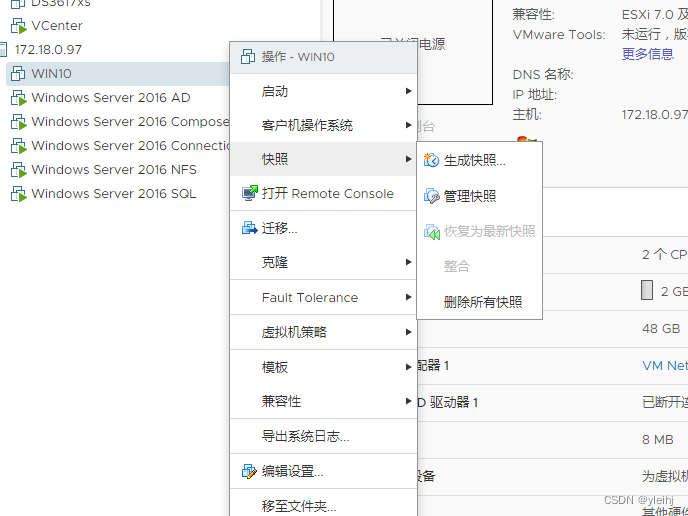Click the 编辑设置 pencil icon
The height and width of the screenshot is (516, 688).
[250, 471]
